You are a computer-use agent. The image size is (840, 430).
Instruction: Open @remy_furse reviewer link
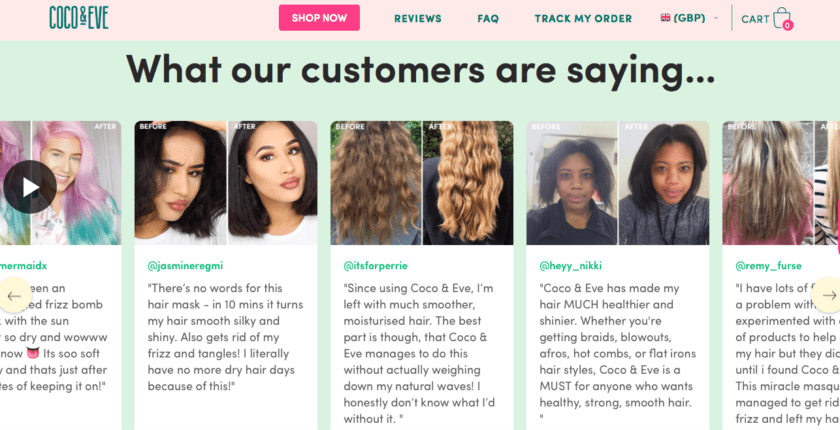click(768, 266)
